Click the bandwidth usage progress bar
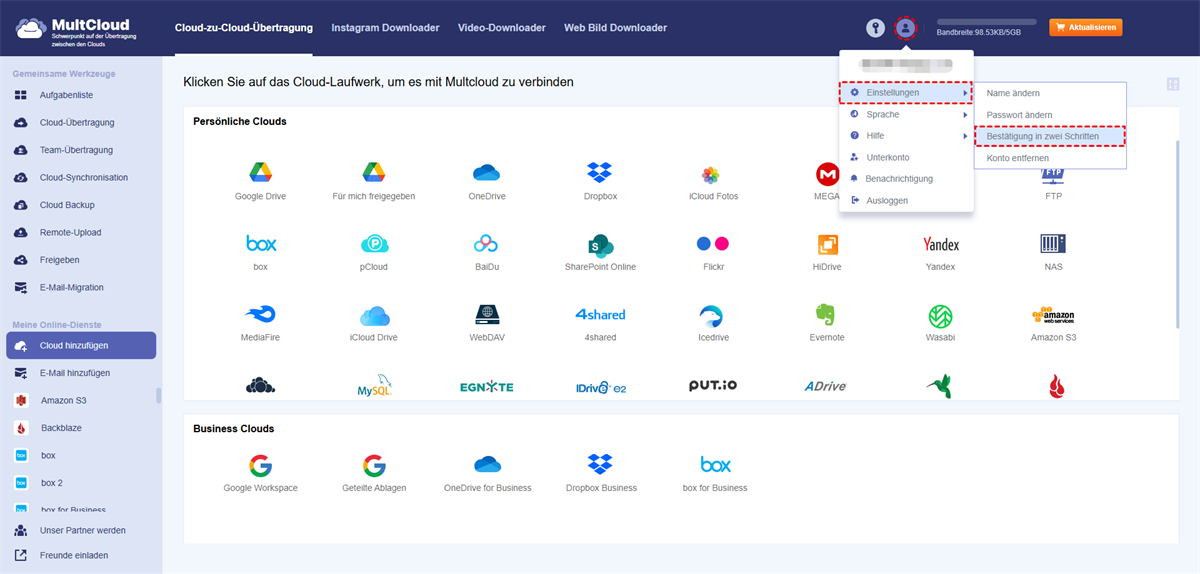1200x574 pixels. pos(986,21)
